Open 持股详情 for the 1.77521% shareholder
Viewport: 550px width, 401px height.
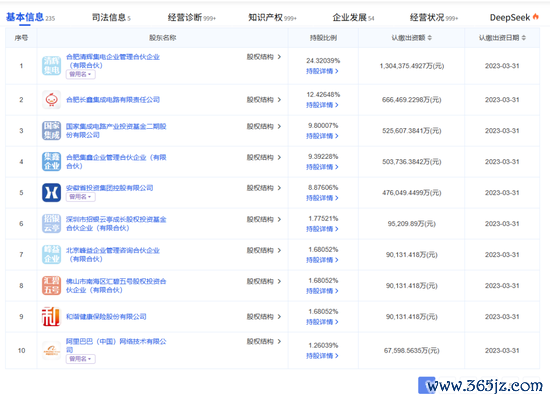(322, 229)
